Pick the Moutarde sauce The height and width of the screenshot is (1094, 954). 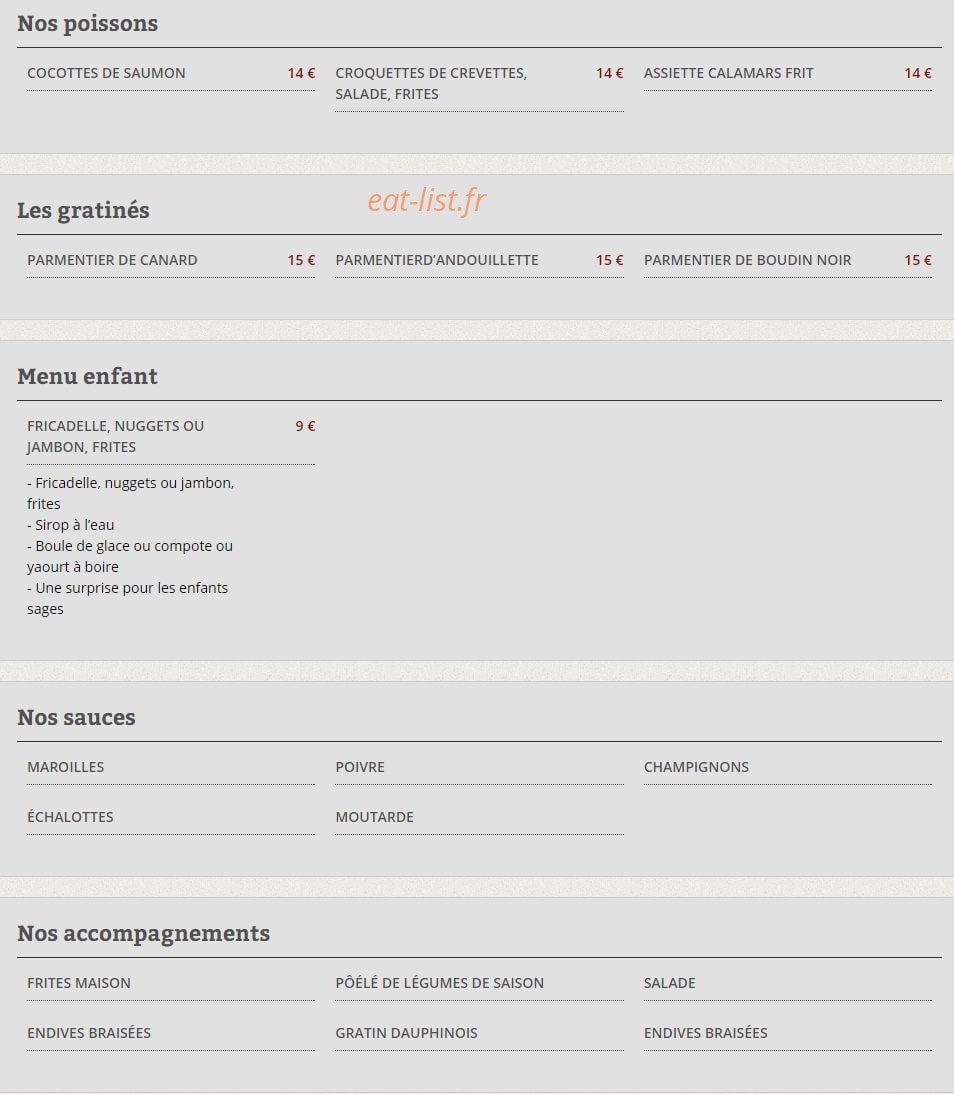click(x=374, y=817)
